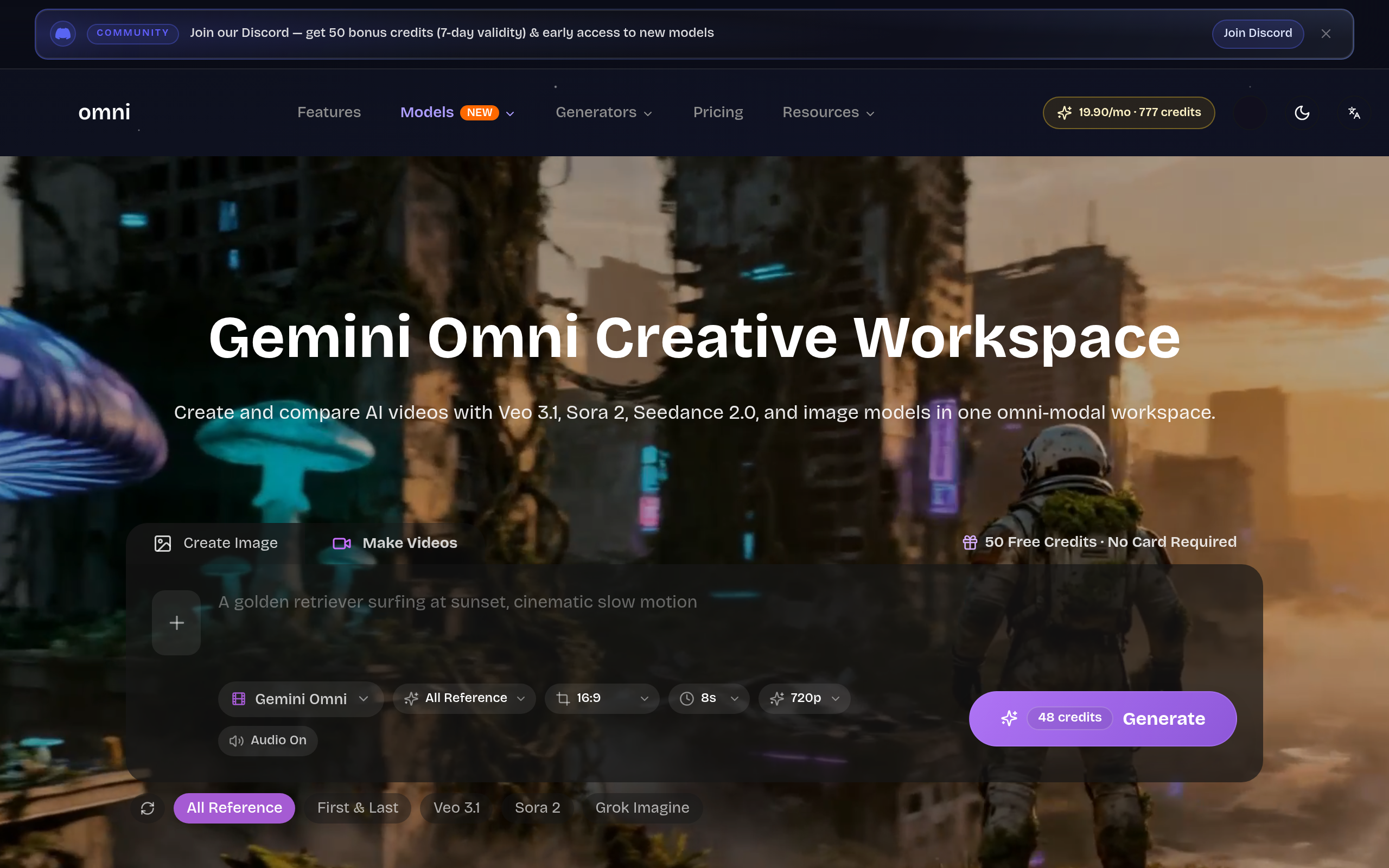Select the Veo 3.1 preset chip
This screenshot has width=1389, height=868.
pos(456,808)
